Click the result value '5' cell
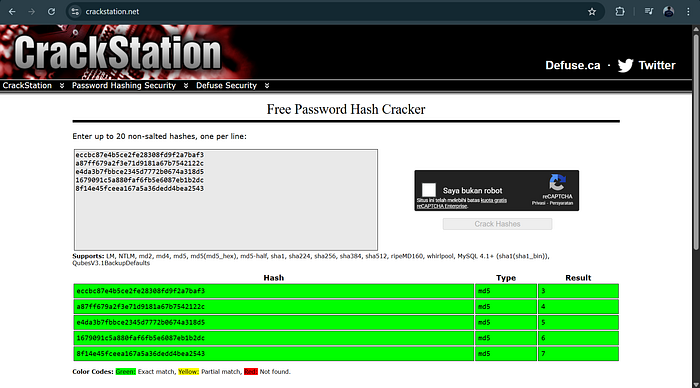The width and height of the screenshot is (700, 388). [578, 322]
